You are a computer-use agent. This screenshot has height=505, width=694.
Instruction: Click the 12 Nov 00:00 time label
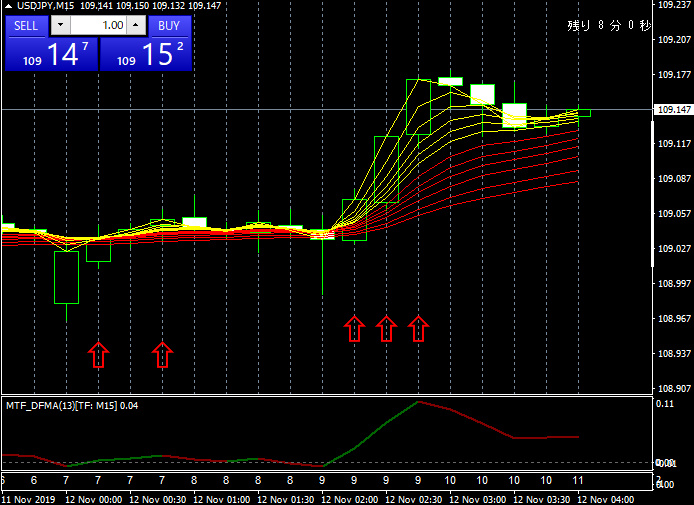point(93,499)
